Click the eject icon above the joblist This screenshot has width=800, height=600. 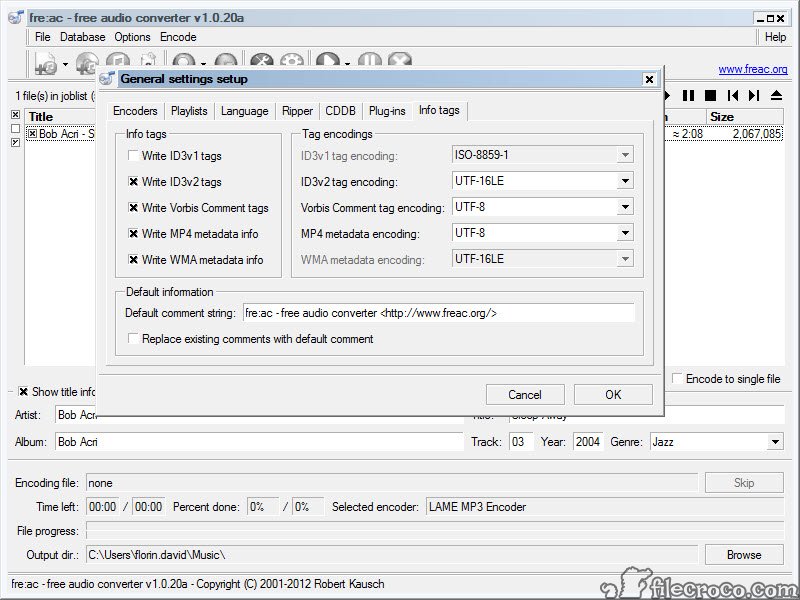[776, 95]
